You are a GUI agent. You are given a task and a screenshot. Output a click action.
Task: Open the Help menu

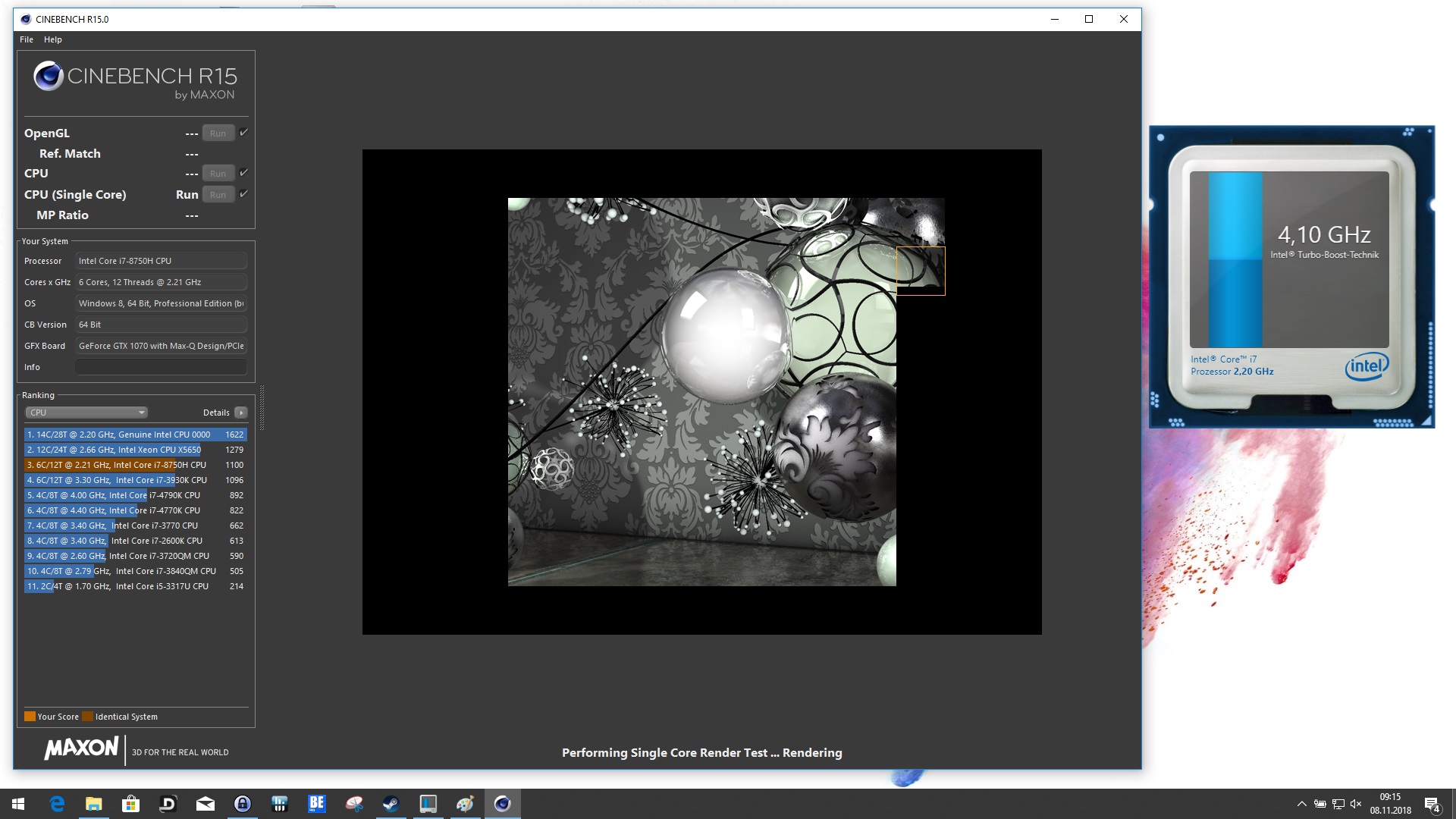[53, 39]
